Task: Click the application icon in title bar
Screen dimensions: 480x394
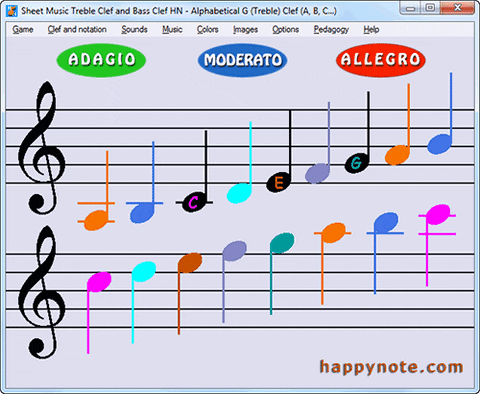Action: [x=12, y=11]
